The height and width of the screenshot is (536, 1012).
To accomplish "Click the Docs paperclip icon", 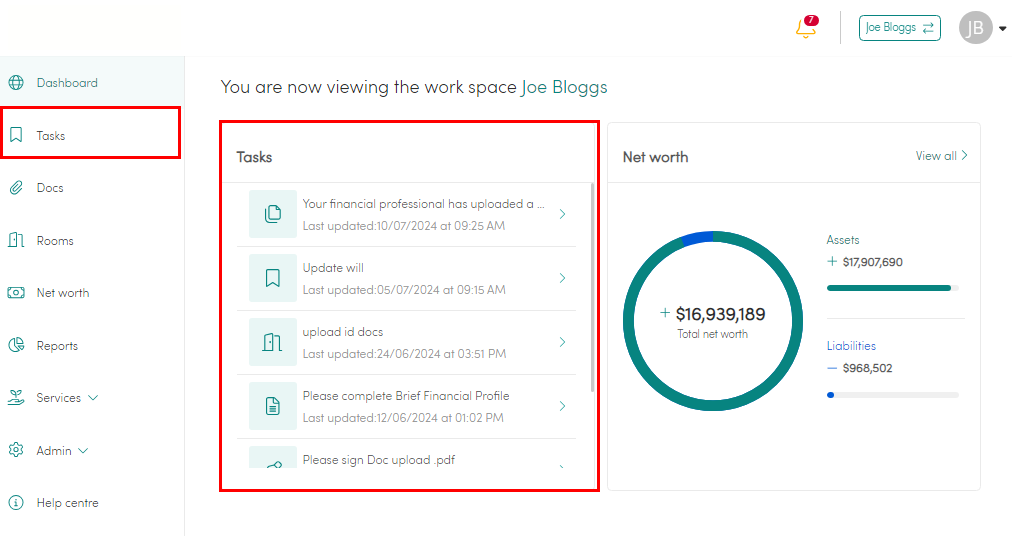I will [x=16, y=188].
